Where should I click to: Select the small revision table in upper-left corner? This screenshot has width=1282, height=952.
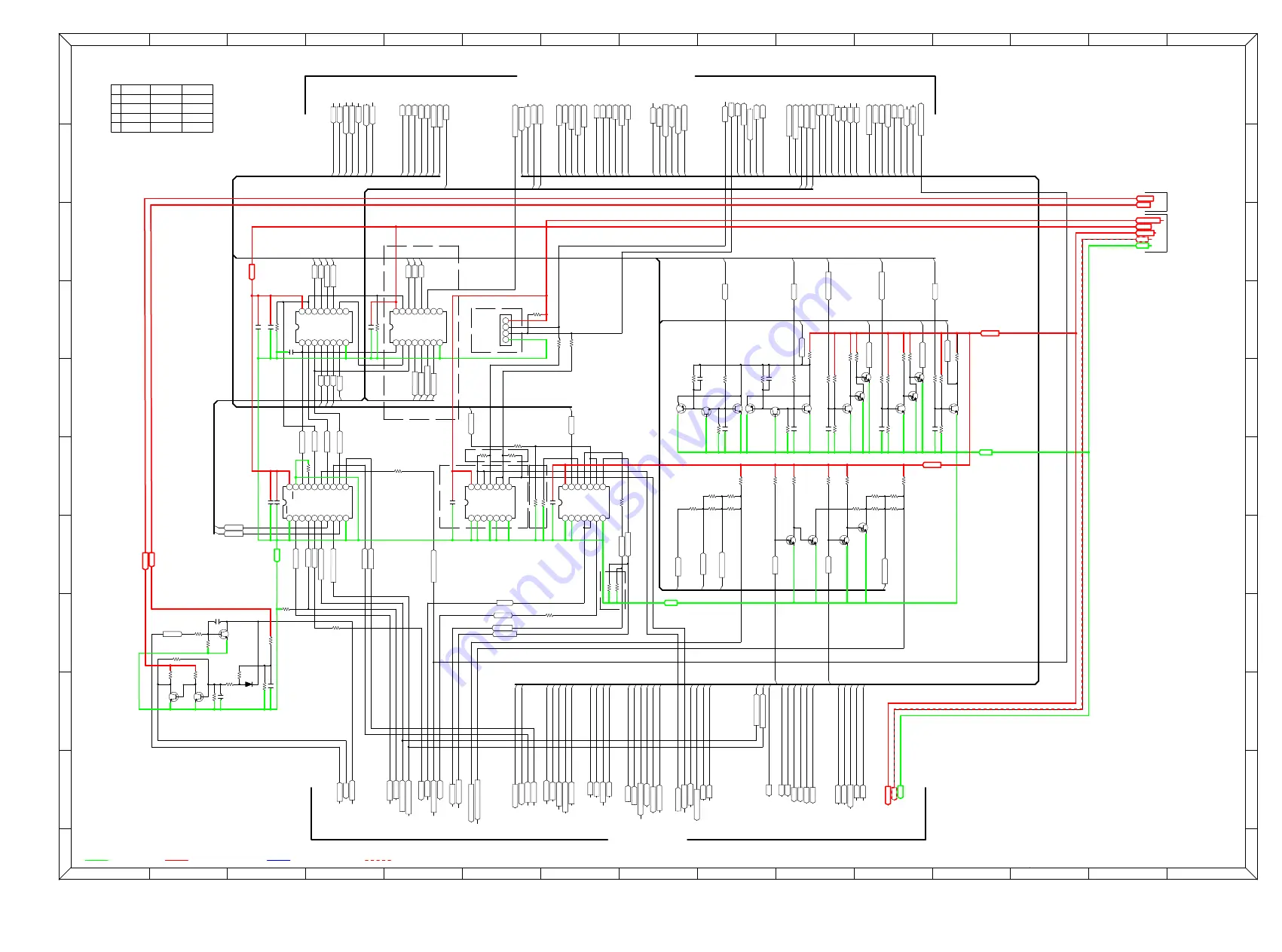tap(162, 109)
